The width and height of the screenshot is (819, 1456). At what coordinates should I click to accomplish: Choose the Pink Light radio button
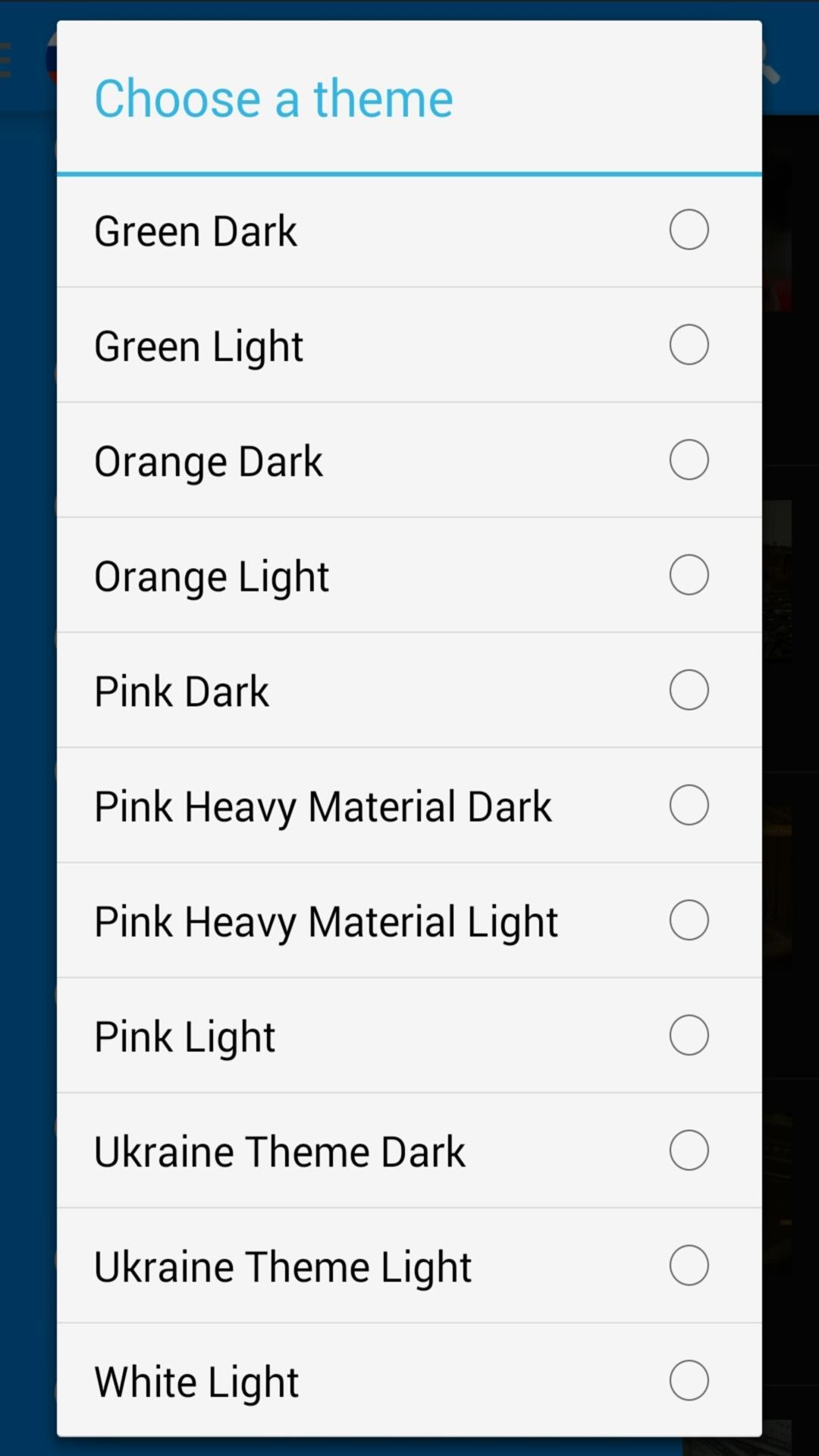coord(689,1036)
